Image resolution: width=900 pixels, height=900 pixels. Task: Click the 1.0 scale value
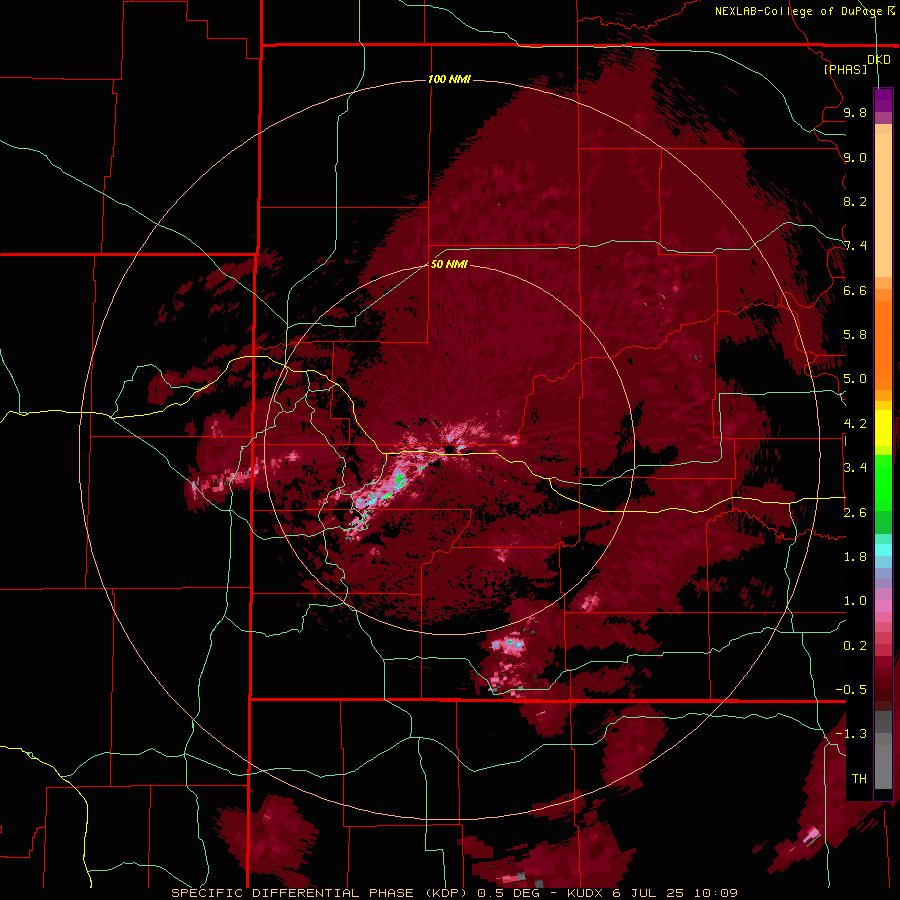[855, 601]
